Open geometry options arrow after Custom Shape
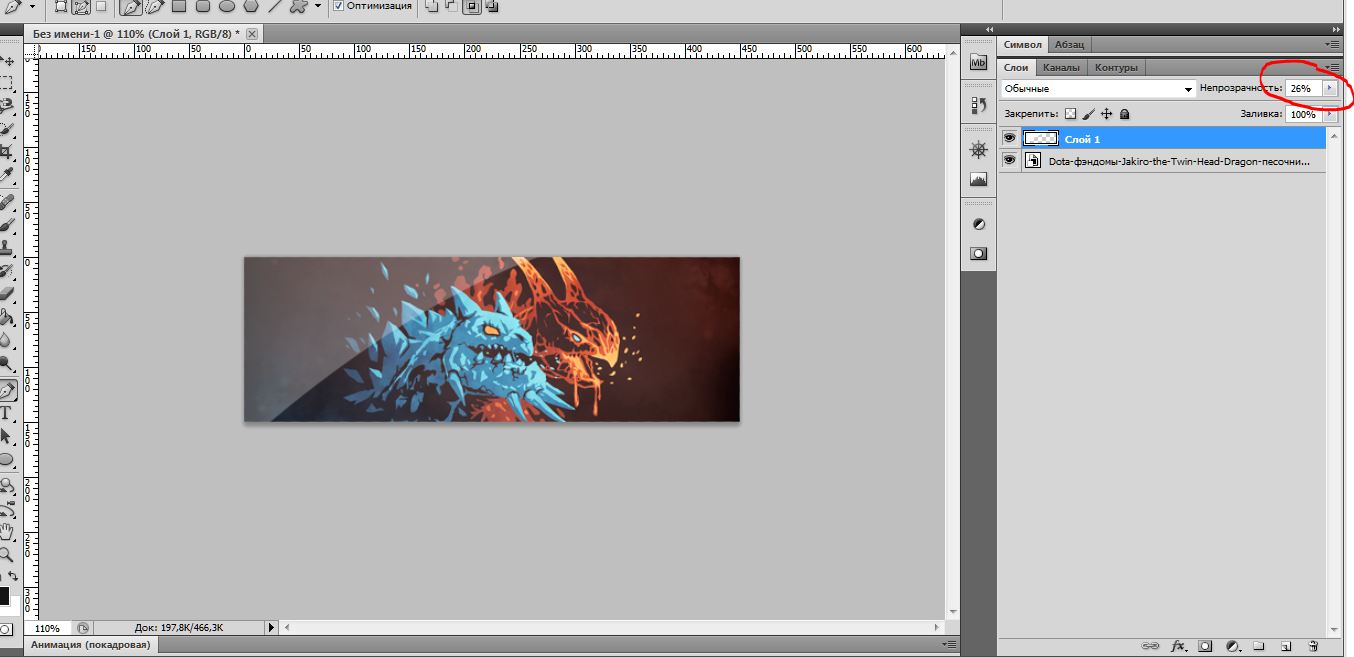Viewport: 1354px width, 657px height. (x=318, y=6)
